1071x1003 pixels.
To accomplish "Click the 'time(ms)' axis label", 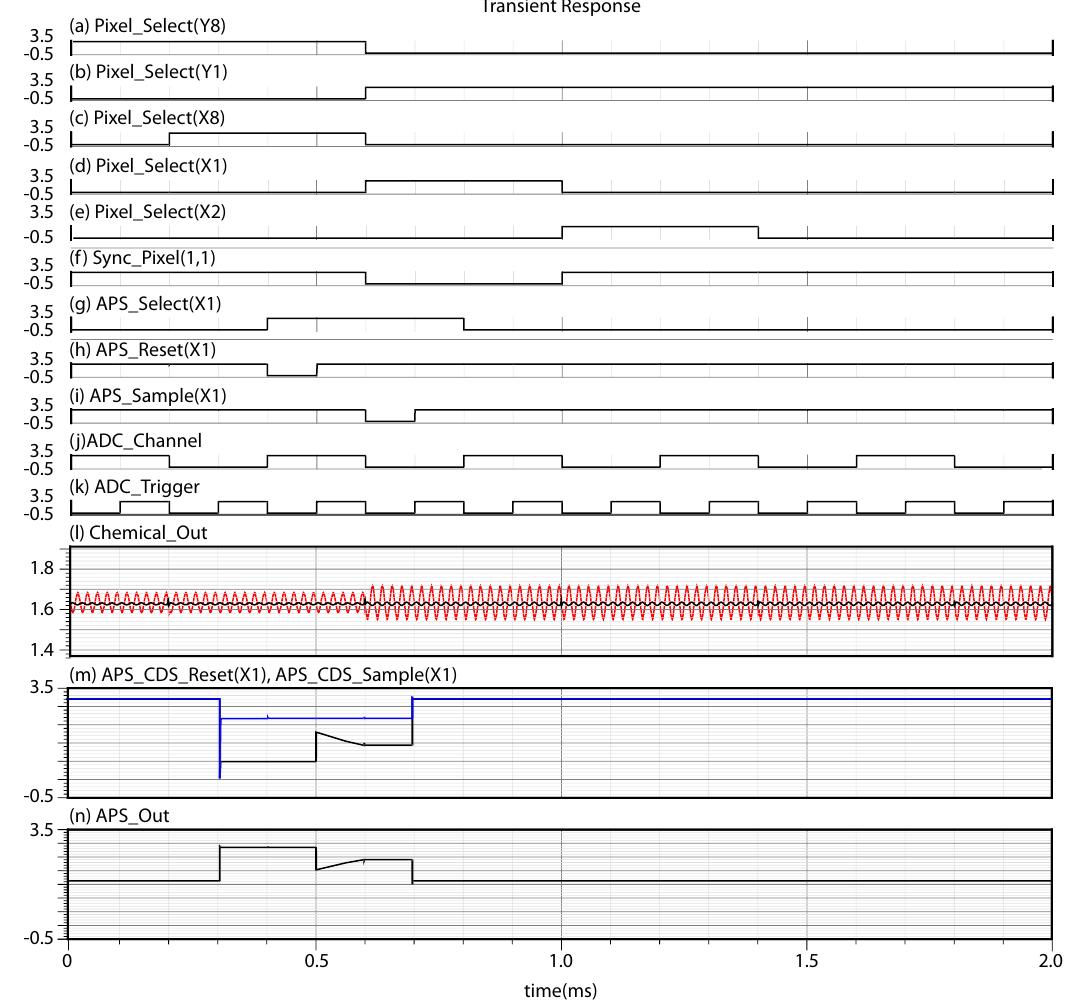I will 560,990.
